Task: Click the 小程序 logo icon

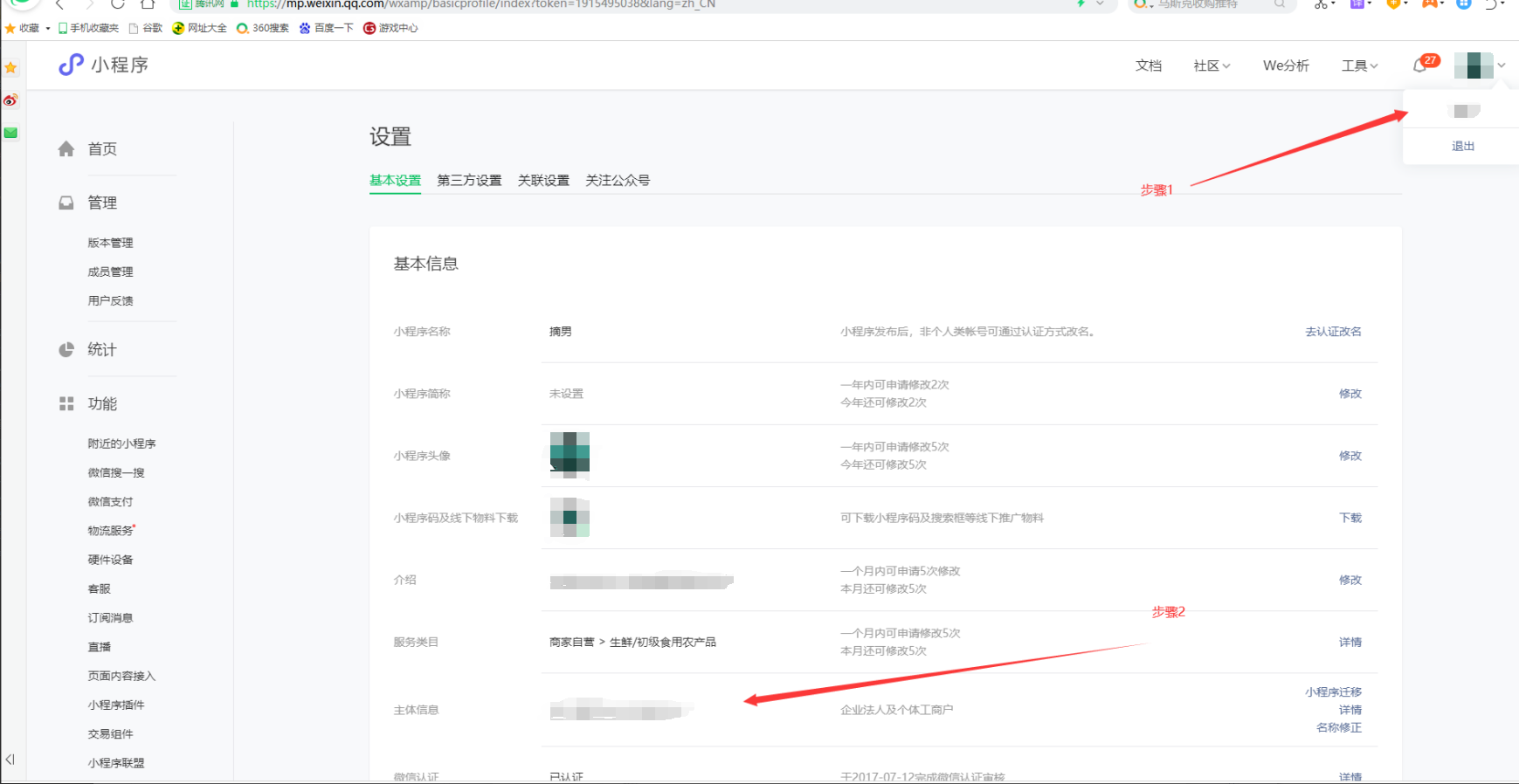Action: (x=71, y=65)
